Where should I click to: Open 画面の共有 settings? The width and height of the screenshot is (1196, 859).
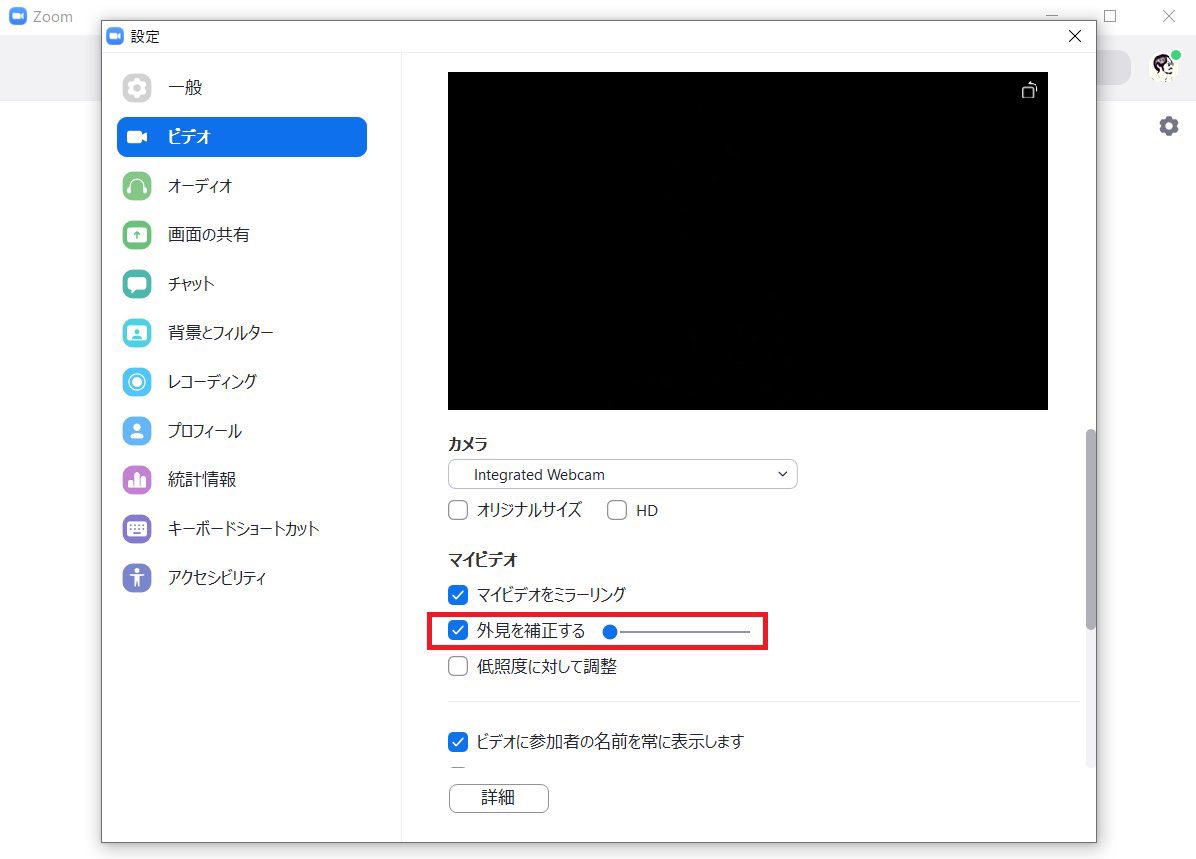(136, 235)
